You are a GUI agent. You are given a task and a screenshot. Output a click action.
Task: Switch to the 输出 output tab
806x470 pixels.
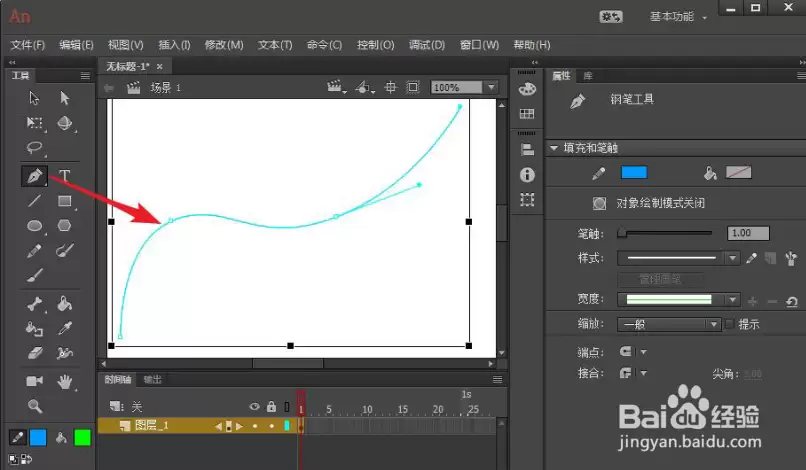pos(152,379)
